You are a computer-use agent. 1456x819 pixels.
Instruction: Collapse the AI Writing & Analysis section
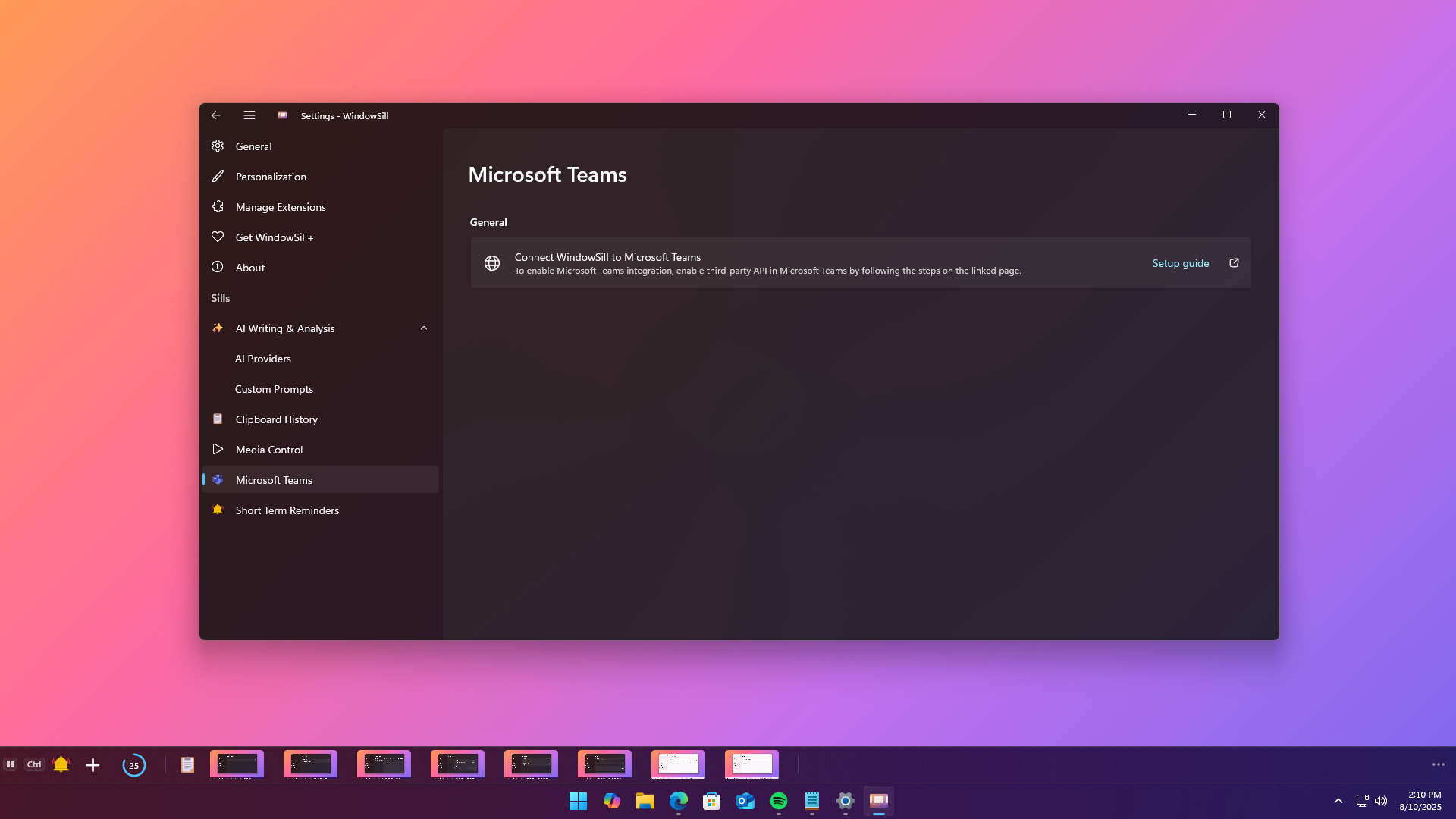(x=424, y=328)
